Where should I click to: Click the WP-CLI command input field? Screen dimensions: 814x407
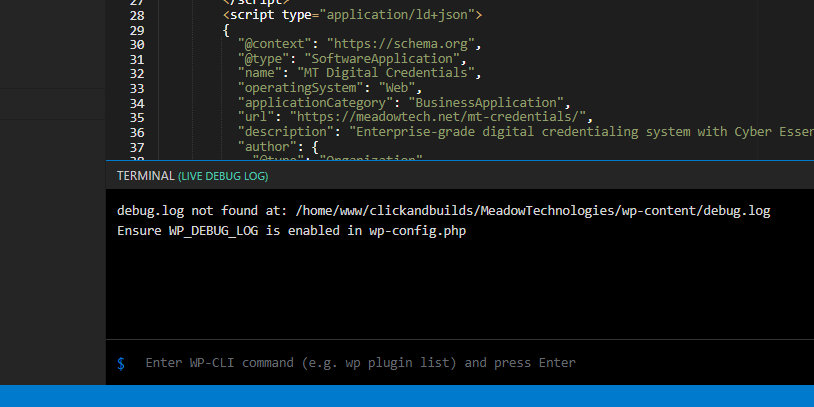[x=475, y=362]
